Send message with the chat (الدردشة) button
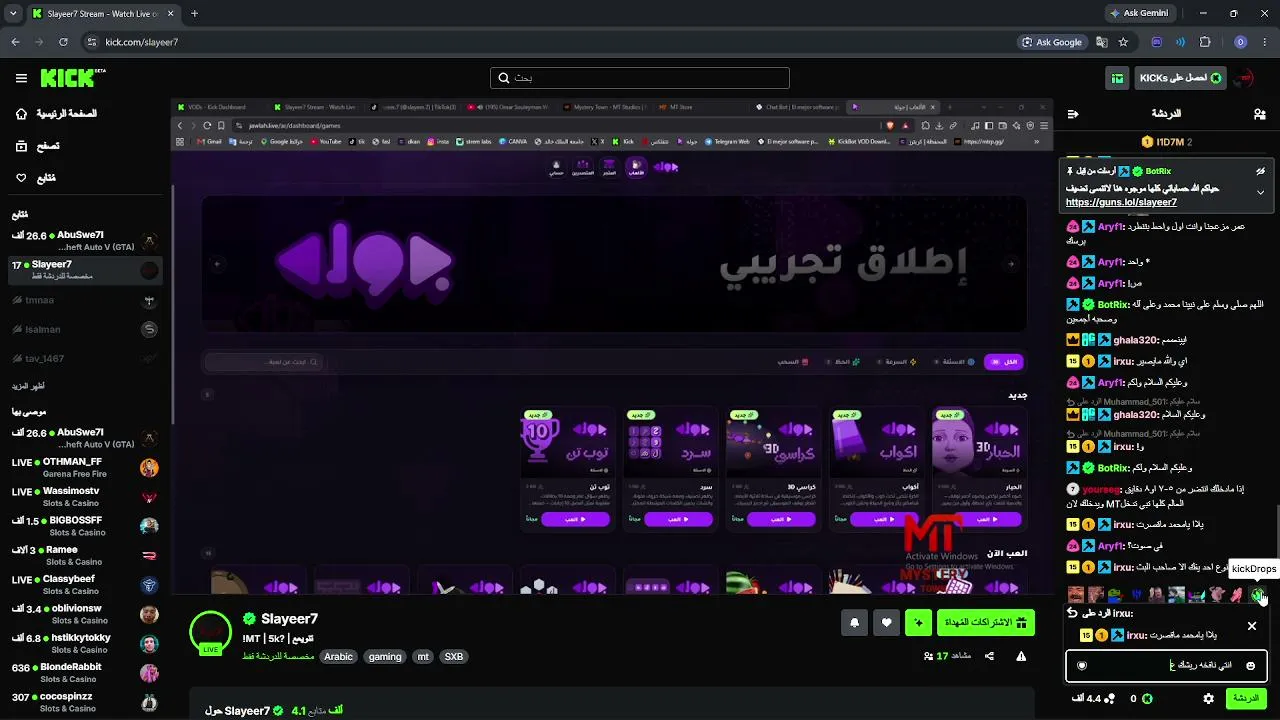This screenshot has height=720, width=1280. 1246,698
